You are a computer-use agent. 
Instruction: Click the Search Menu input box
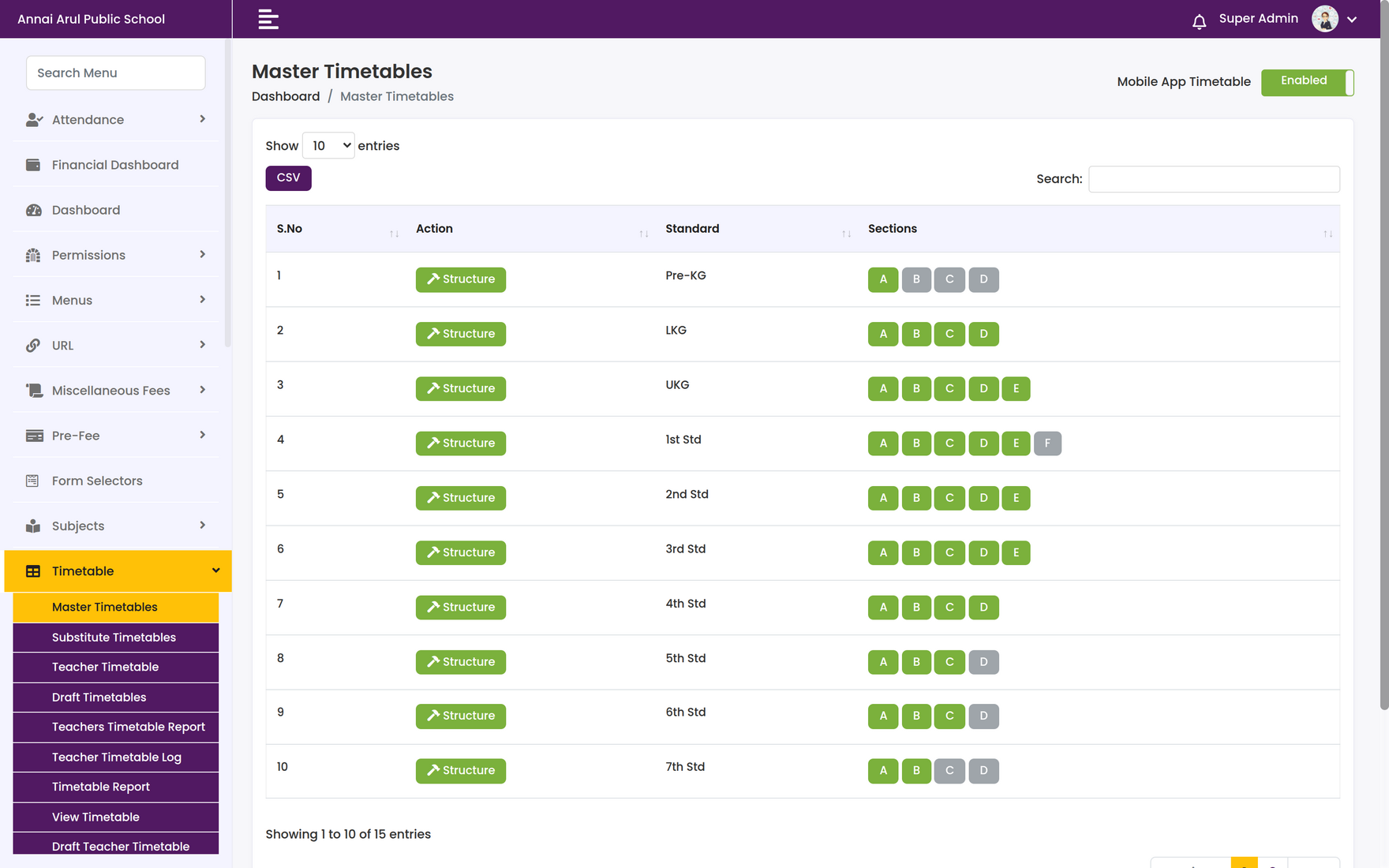tap(116, 73)
